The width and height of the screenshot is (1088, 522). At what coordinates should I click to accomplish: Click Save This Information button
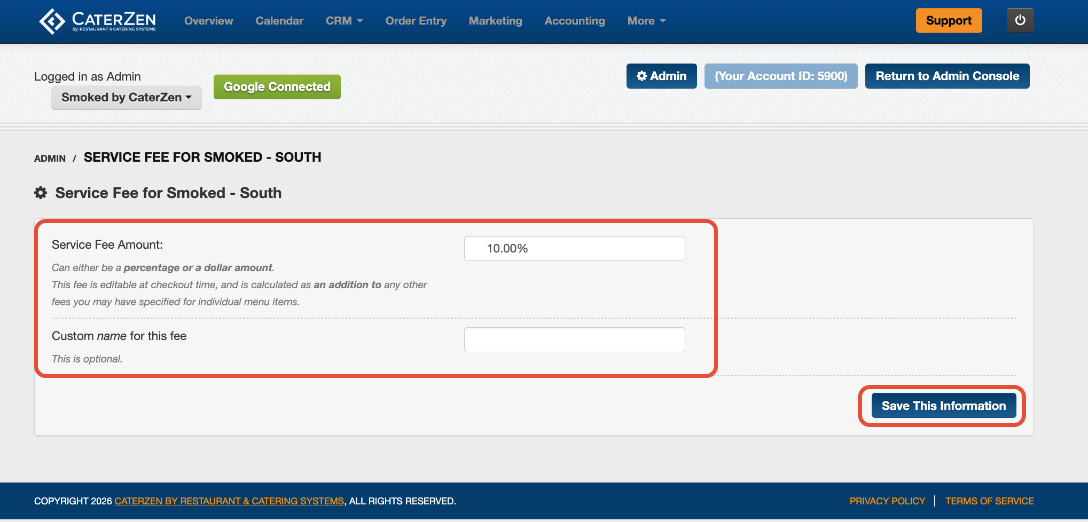pos(944,406)
